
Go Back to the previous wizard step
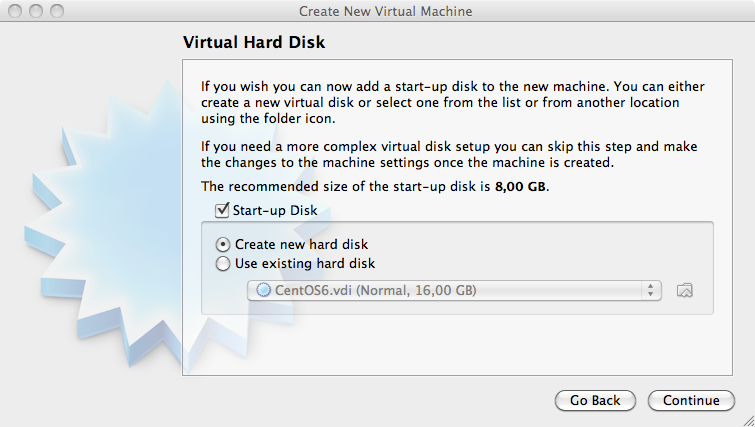pos(595,401)
